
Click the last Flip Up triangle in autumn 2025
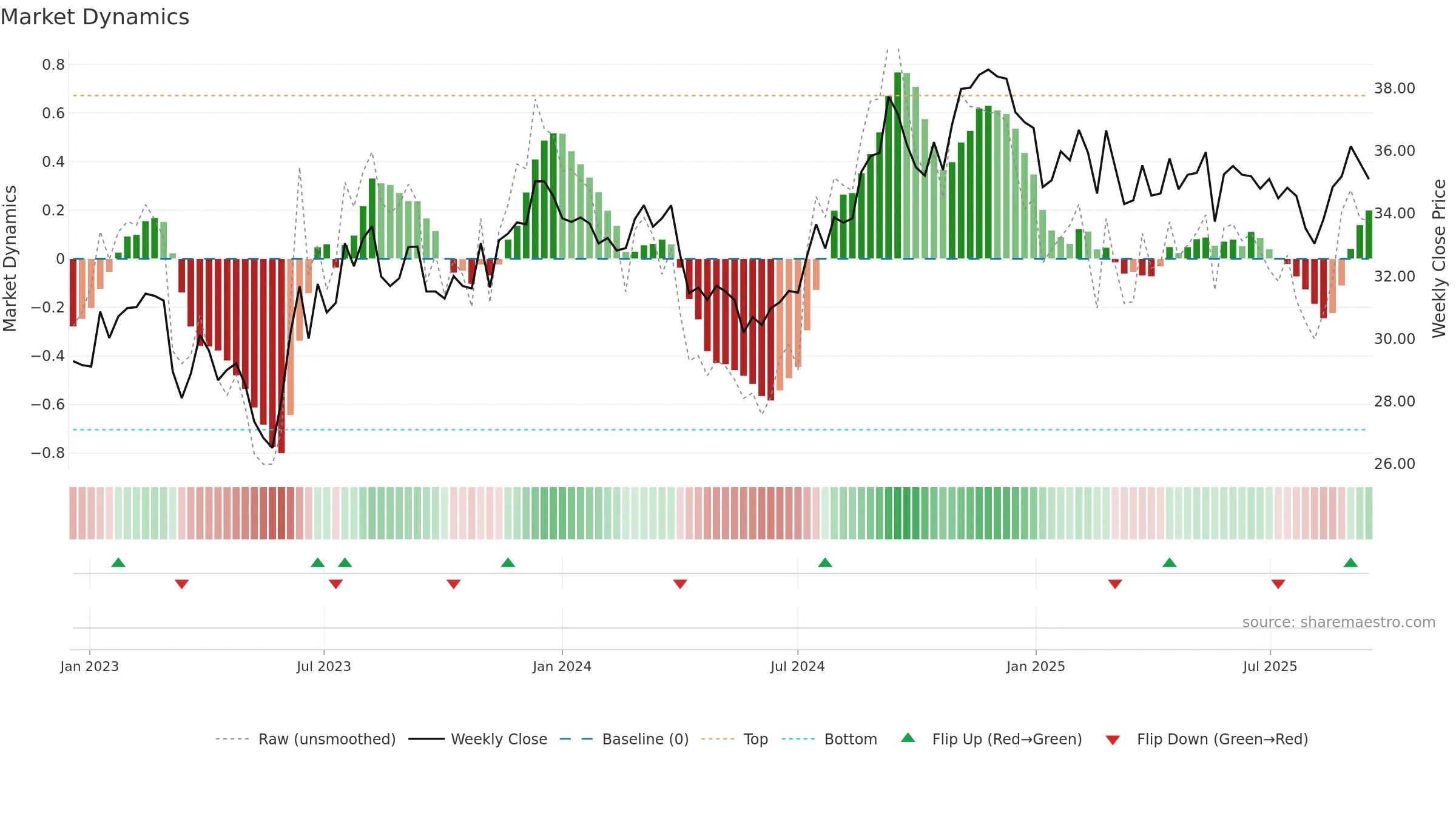pyautogui.click(x=1350, y=562)
